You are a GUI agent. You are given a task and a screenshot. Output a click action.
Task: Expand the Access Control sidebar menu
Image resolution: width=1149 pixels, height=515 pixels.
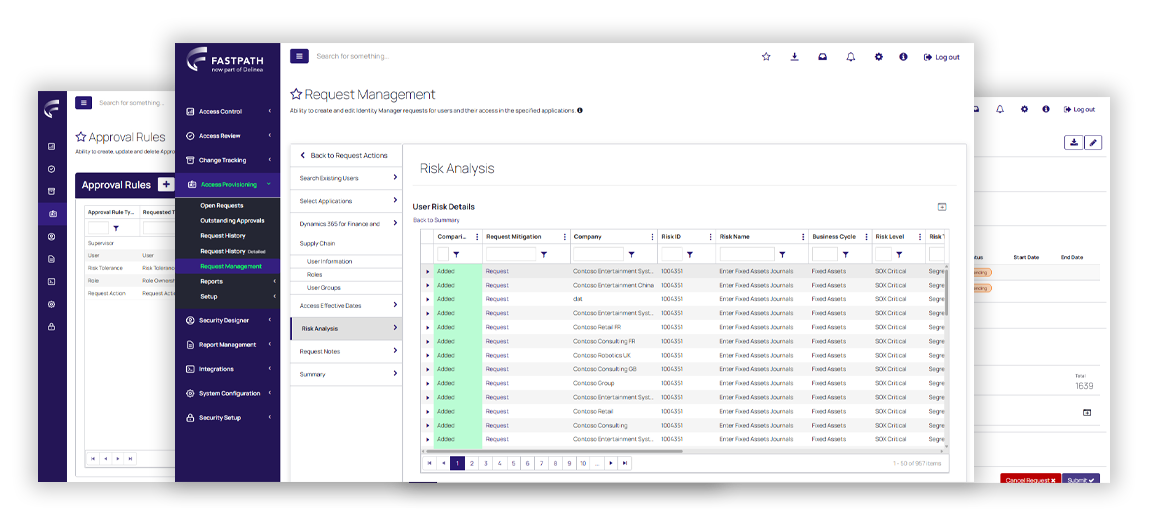227,112
